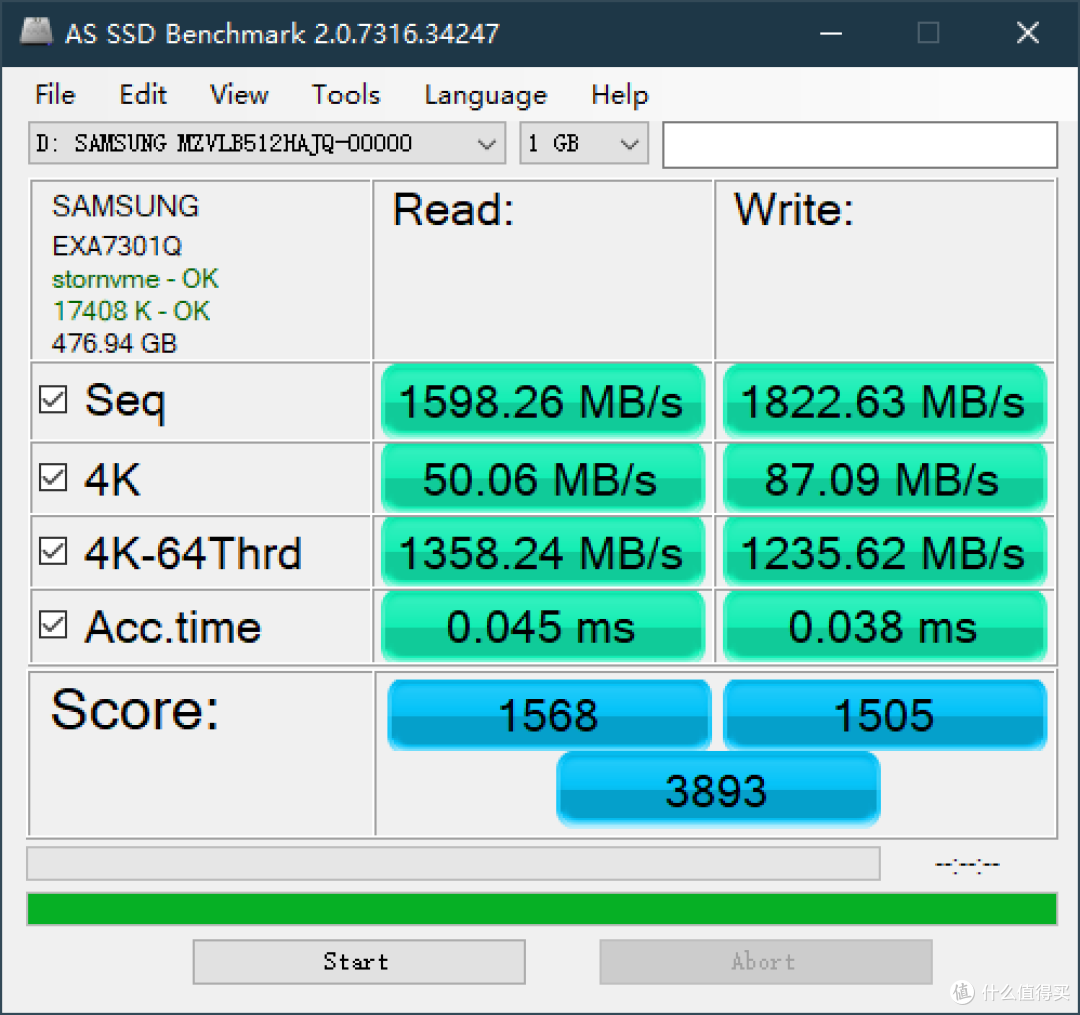Click the Start button
1080x1015 pixels.
359,961
